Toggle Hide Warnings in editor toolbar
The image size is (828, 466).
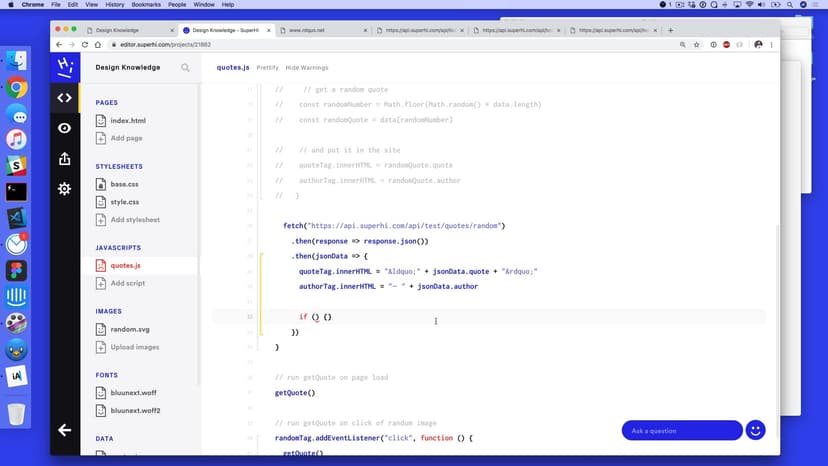click(x=307, y=68)
